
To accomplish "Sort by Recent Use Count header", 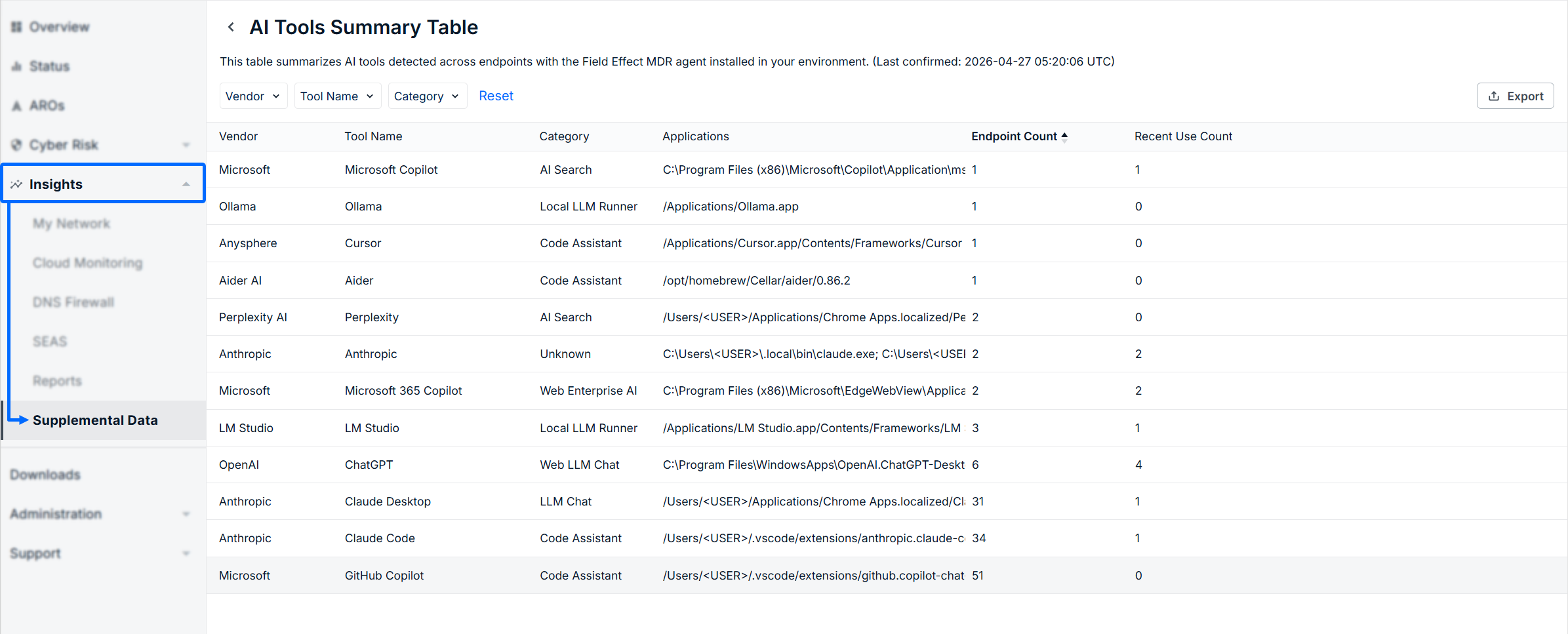I will pos(1183,136).
